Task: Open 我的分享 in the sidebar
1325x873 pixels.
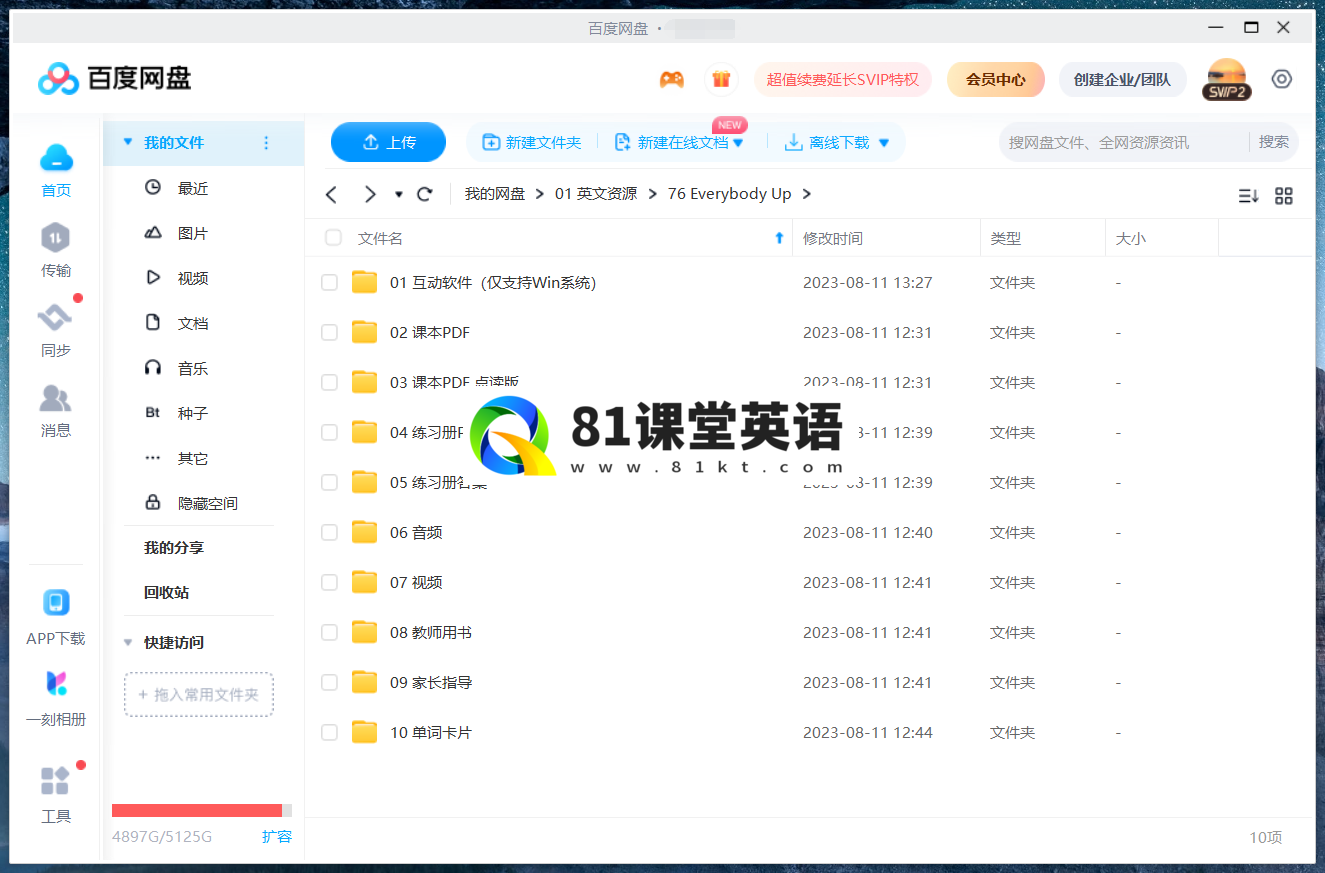Action: (x=173, y=547)
